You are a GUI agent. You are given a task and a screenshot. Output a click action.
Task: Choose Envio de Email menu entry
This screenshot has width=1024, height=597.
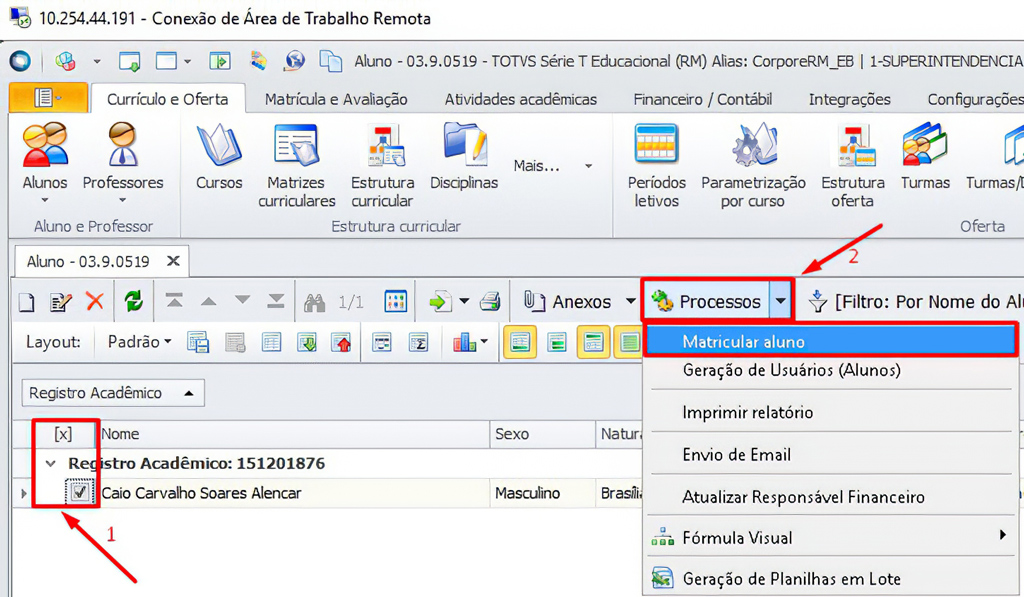[736, 455]
